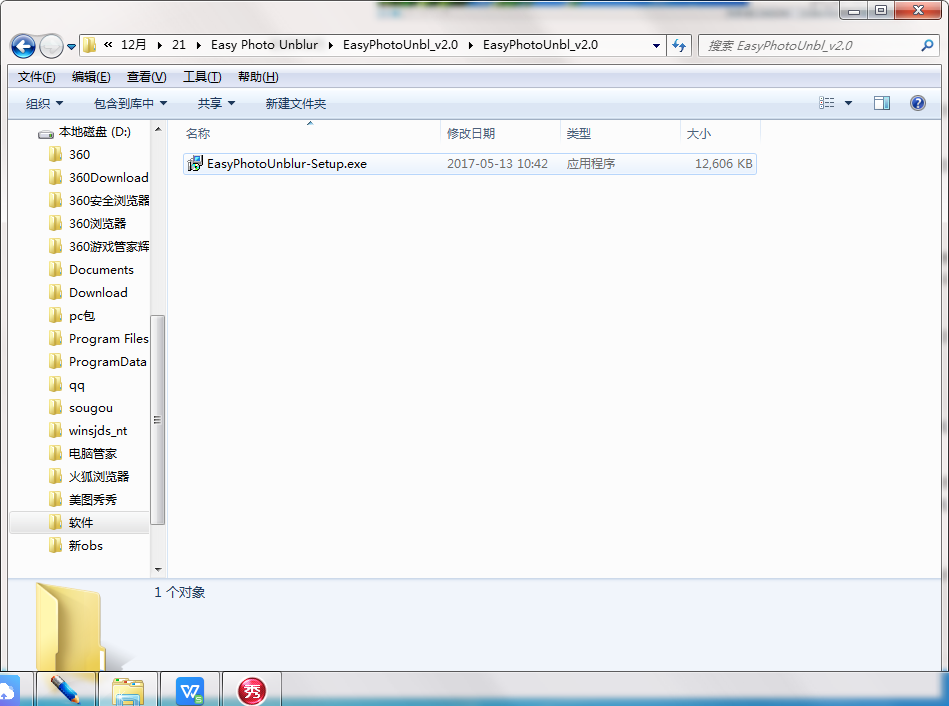The height and width of the screenshot is (706, 949).
Task: Click the search magnifier icon
Action: [927, 45]
